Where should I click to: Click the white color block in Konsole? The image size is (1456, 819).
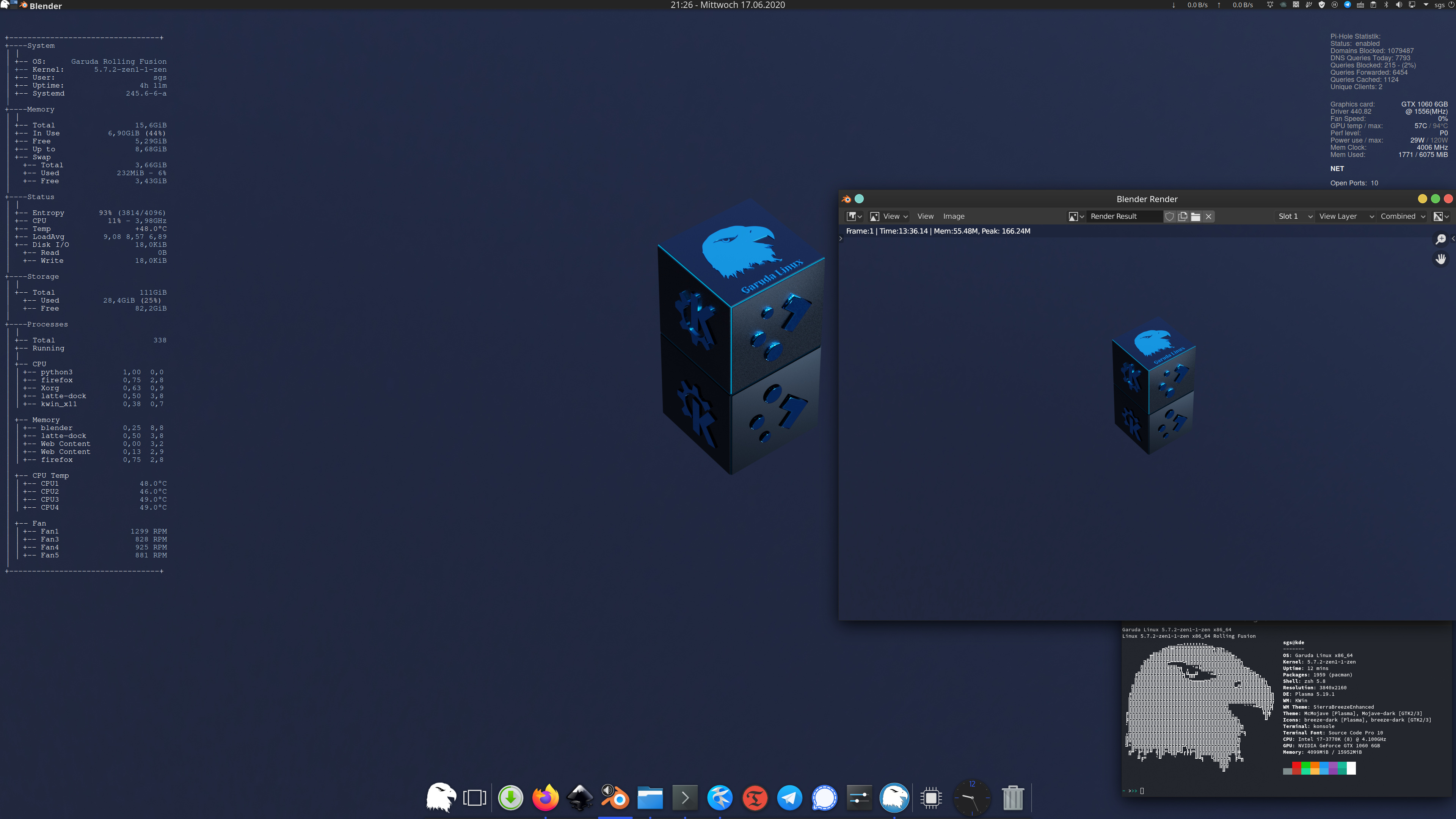pyautogui.click(x=1351, y=767)
